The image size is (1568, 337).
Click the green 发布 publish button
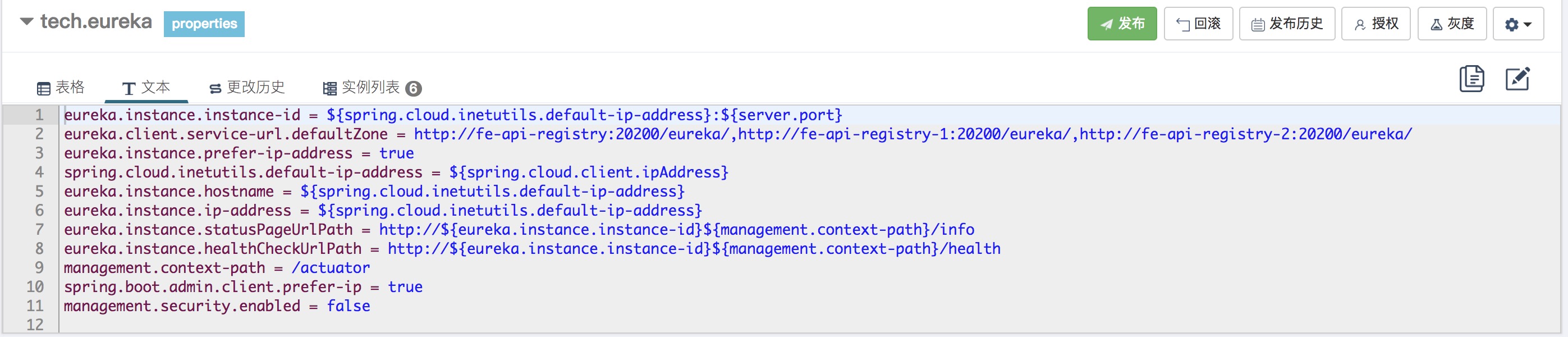coord(1121,24)
